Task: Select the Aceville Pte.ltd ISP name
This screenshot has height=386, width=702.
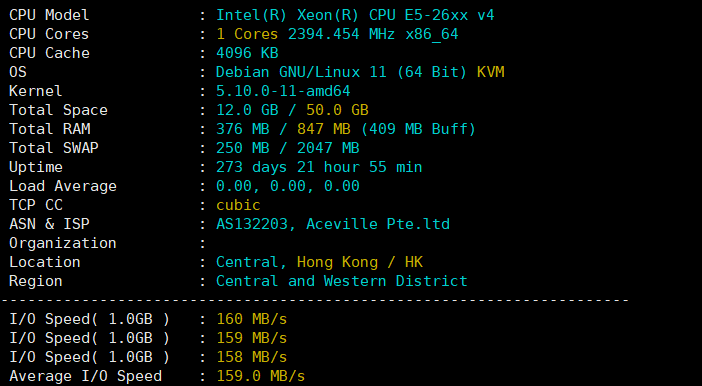Action: (x=378, y=224)
